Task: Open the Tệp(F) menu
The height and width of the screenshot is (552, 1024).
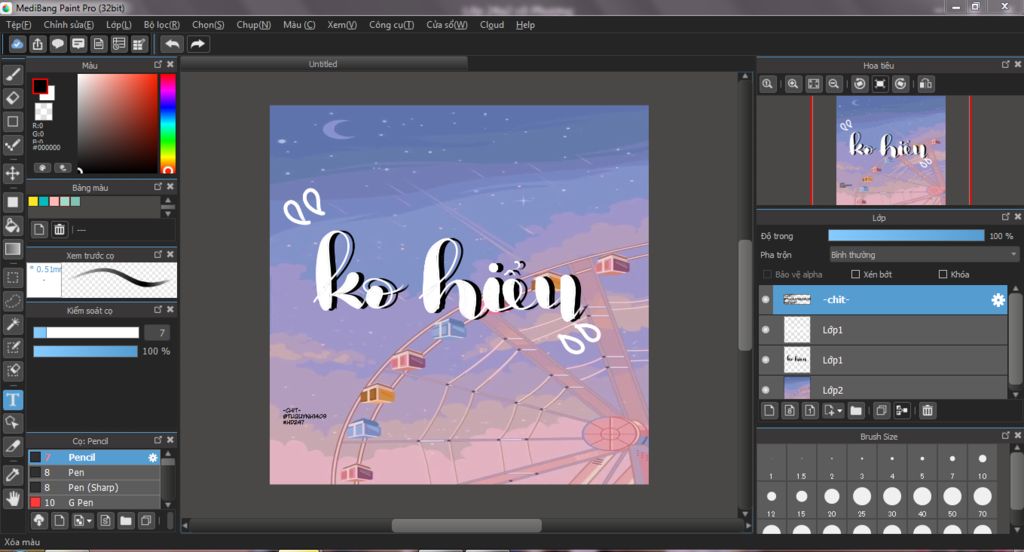Action: coord(18,25)
